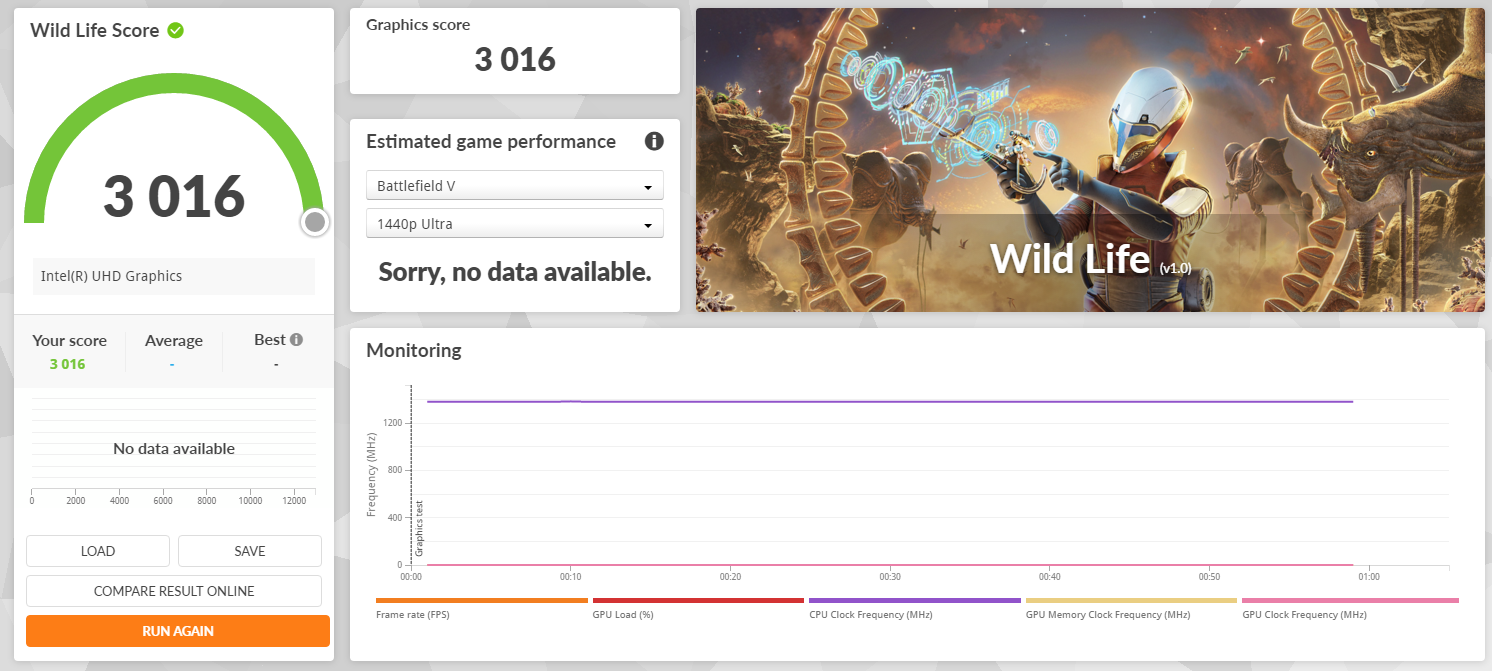Image resolution: width=1492 pixels, height=671 pixels.
Task: Toggle GPU Clock Frequency (MHz) legend entry
Action: [x=1349, y=608]
